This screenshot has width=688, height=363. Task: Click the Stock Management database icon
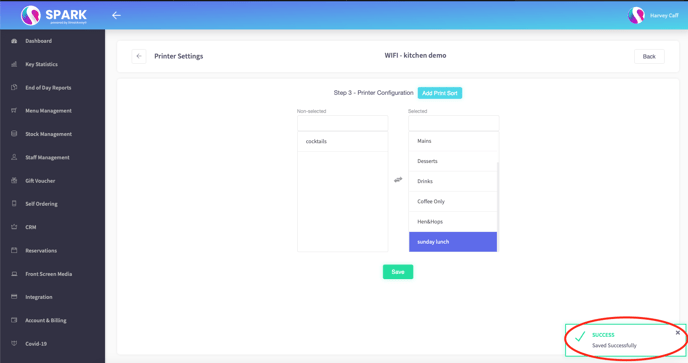(x=14, y=134)
